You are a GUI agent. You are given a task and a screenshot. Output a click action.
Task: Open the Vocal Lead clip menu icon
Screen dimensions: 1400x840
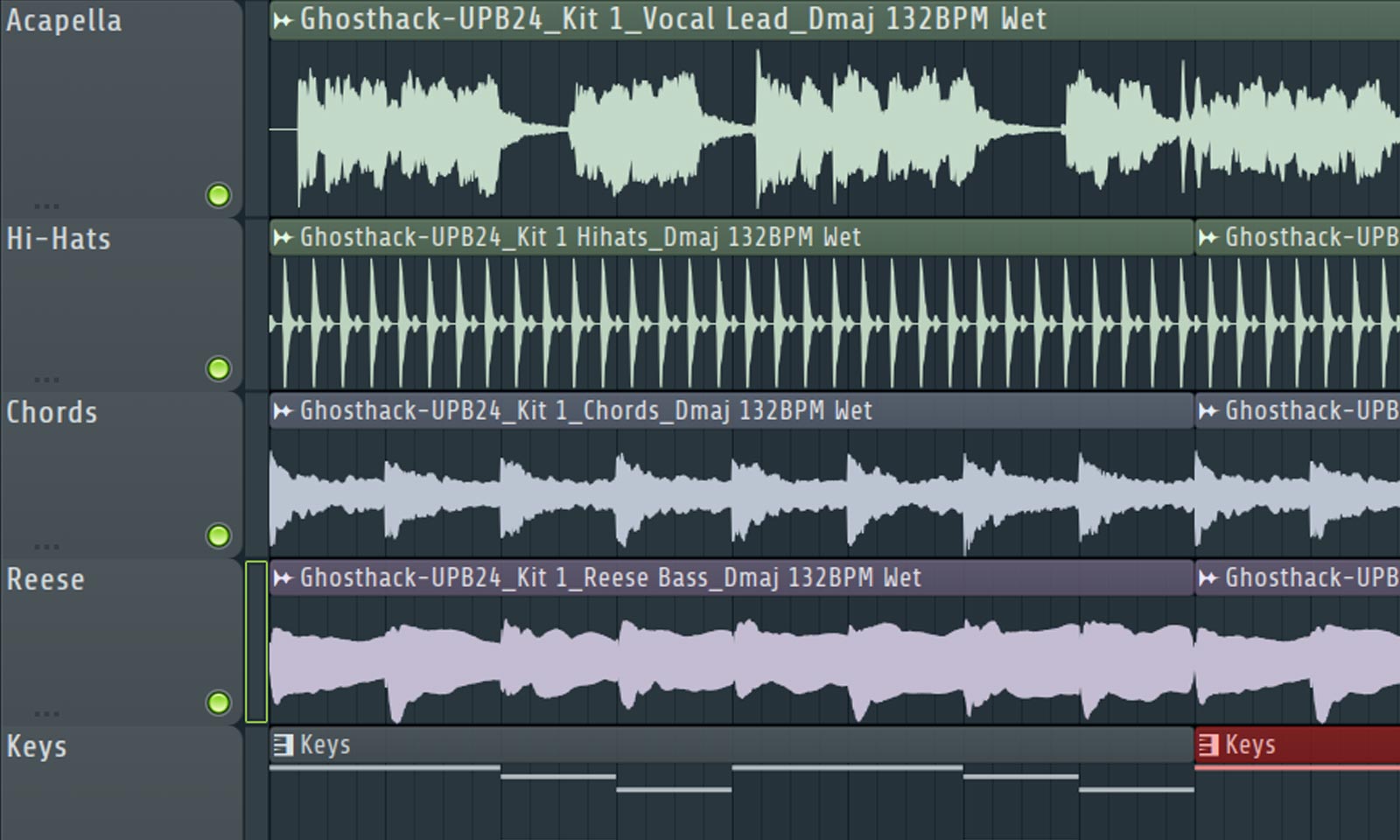click(283, 20)
